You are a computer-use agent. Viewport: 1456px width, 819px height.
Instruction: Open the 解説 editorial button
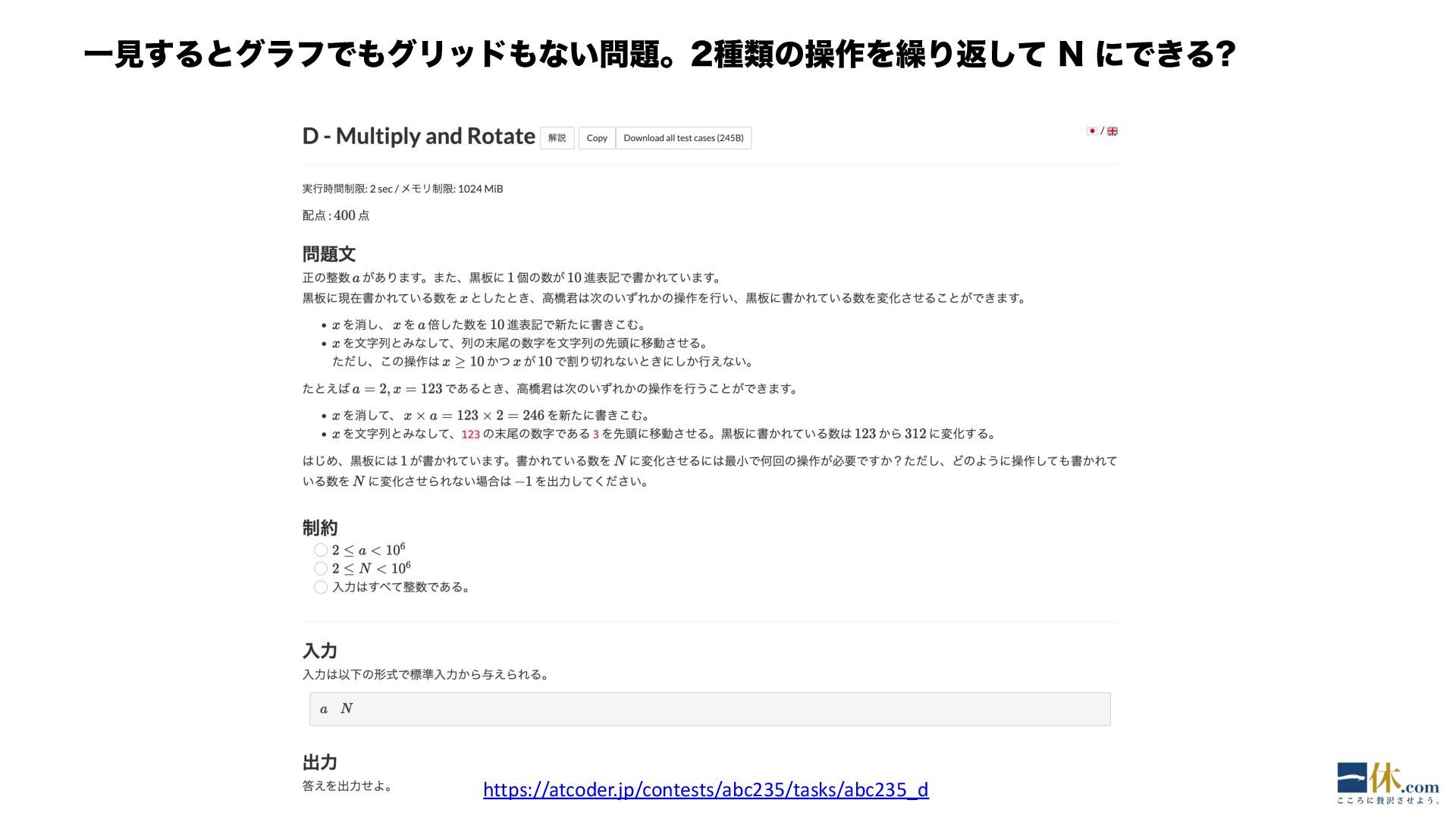coord(557,138)
